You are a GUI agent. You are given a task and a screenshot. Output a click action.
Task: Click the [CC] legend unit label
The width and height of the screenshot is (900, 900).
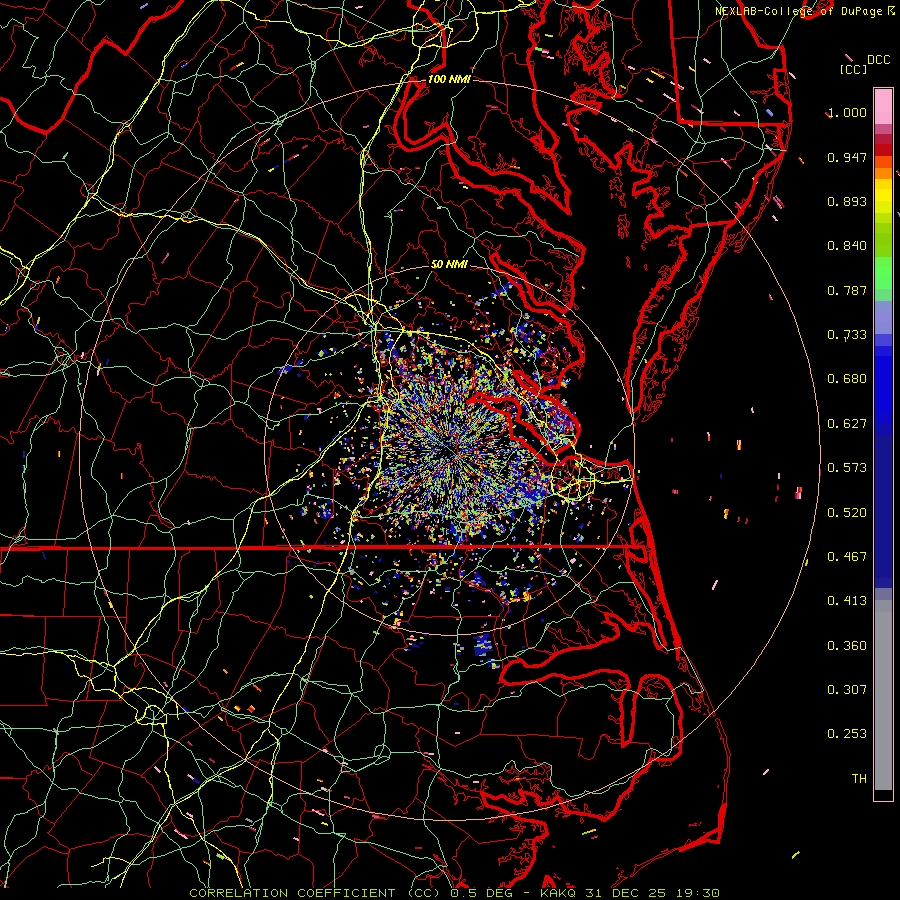(x=853, y=69)
